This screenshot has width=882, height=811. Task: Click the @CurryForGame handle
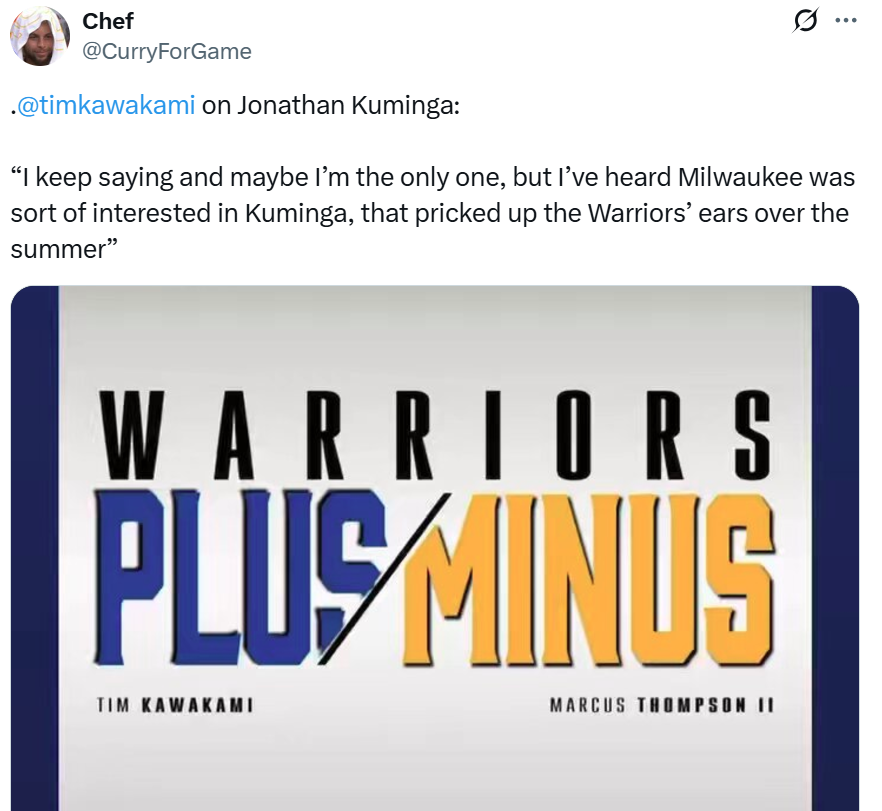167,51
